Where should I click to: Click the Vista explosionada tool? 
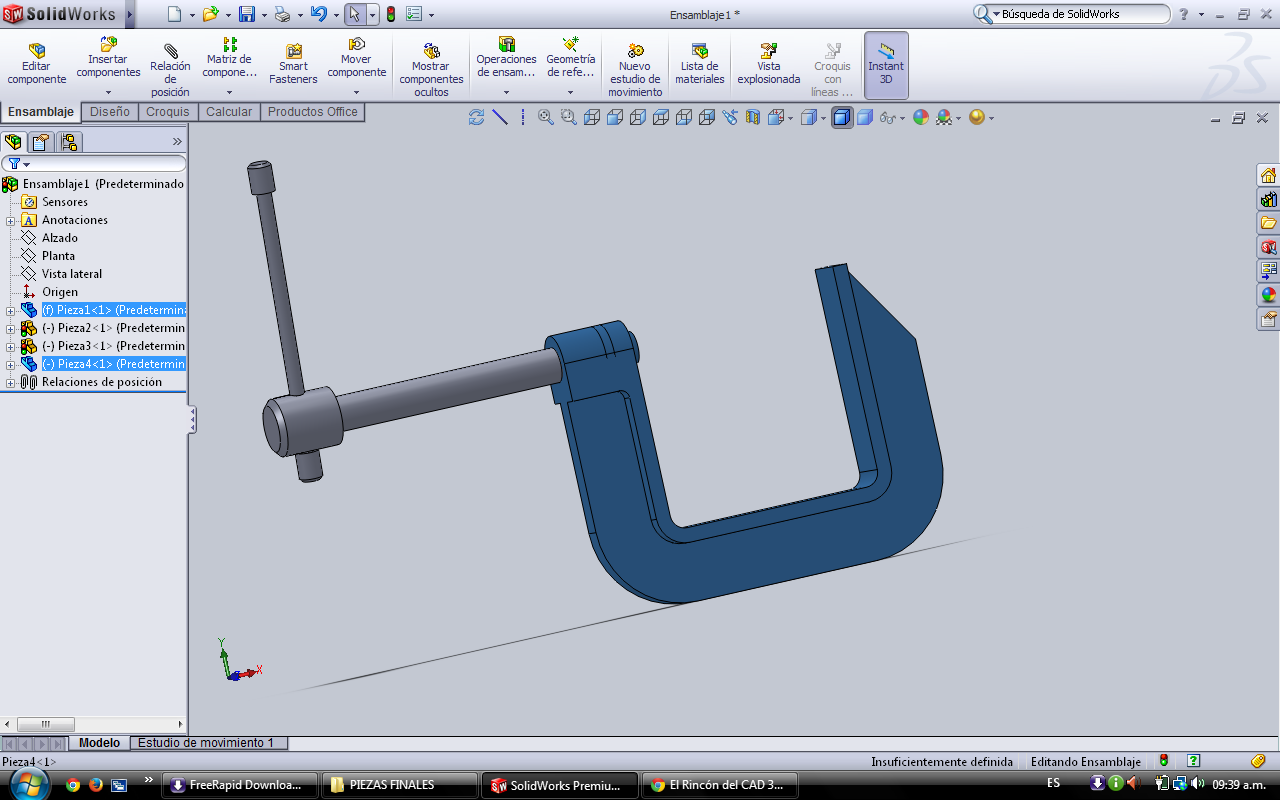tap(769, 64)
